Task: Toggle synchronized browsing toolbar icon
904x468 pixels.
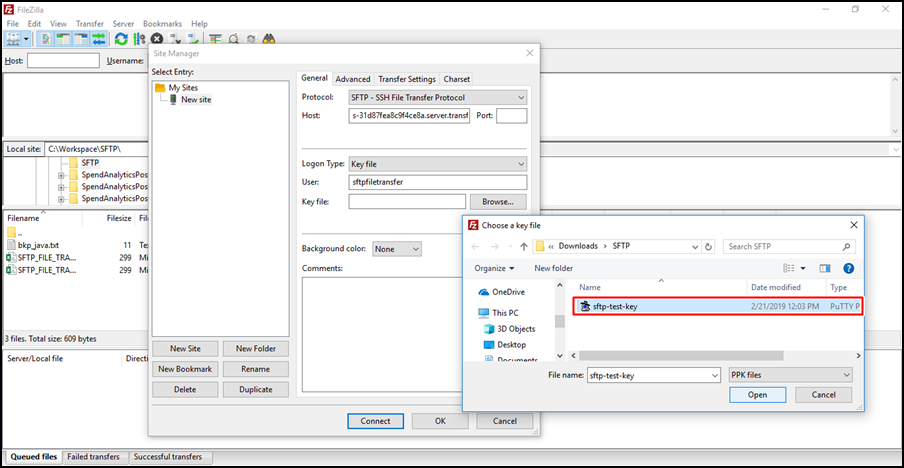Action: coord(251,39)
